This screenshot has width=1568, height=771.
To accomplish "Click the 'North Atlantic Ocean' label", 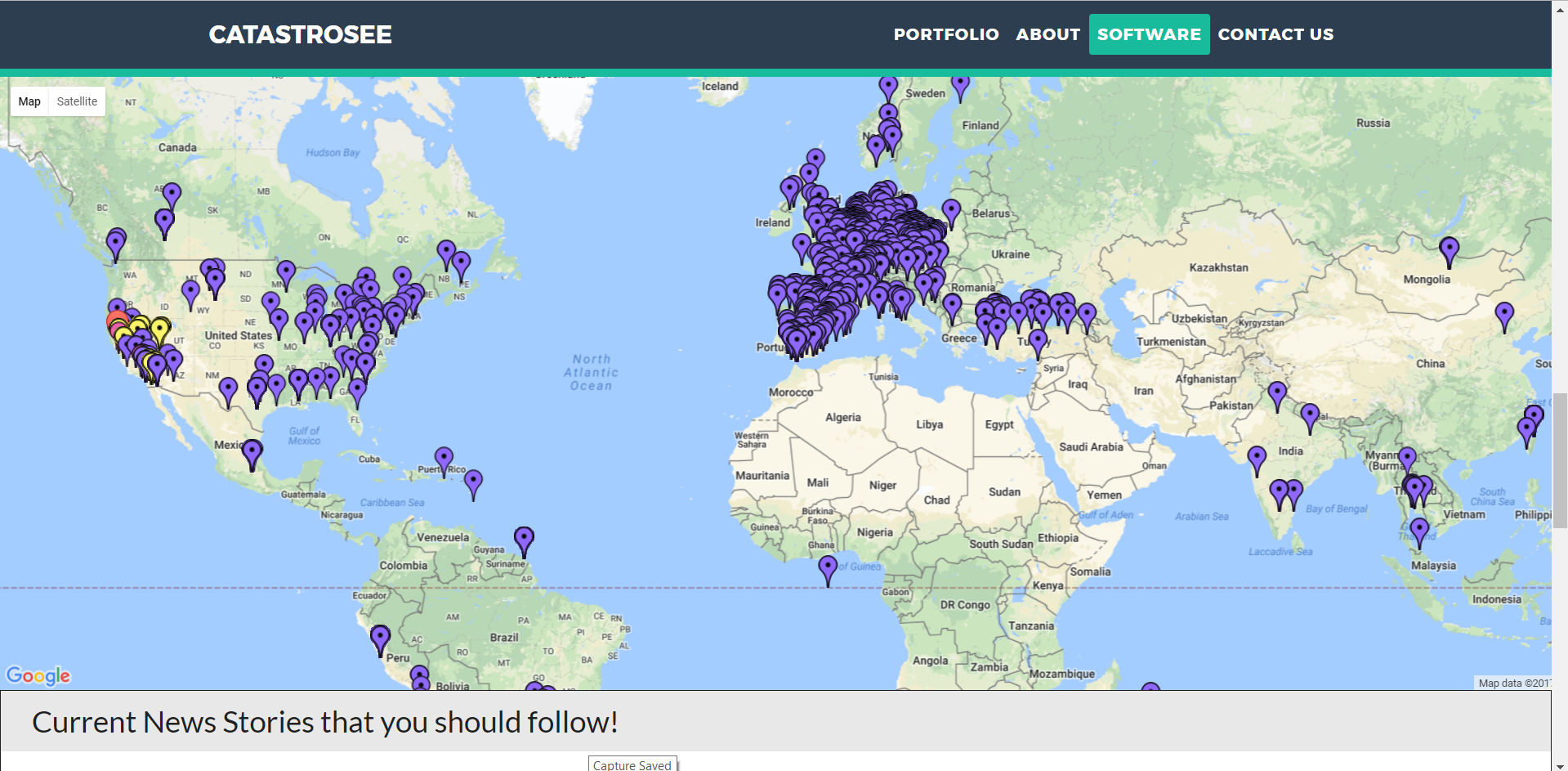I will pos(591,373).
